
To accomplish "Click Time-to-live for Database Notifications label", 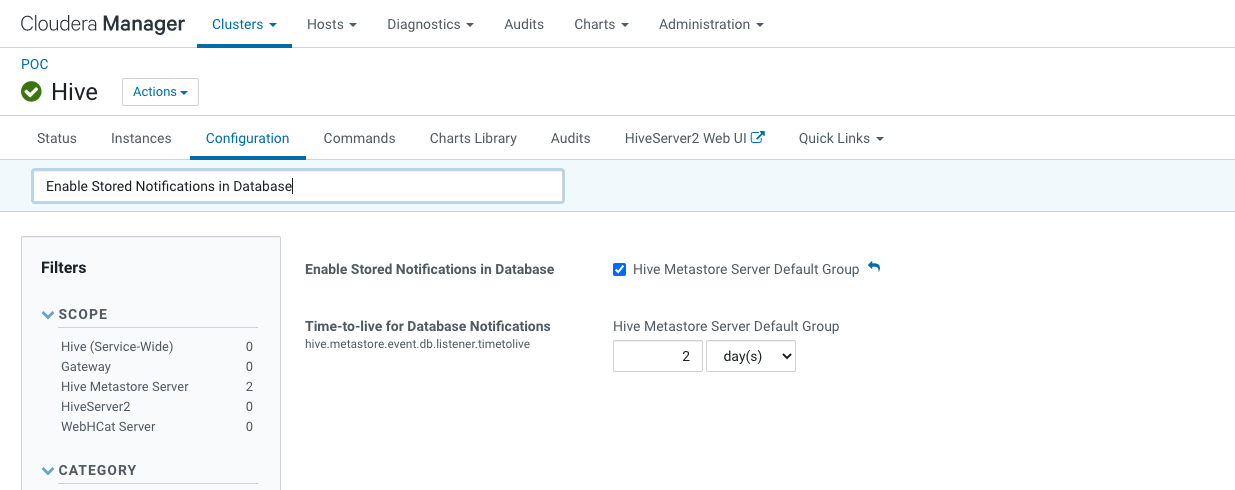I will tap(428, 326).
